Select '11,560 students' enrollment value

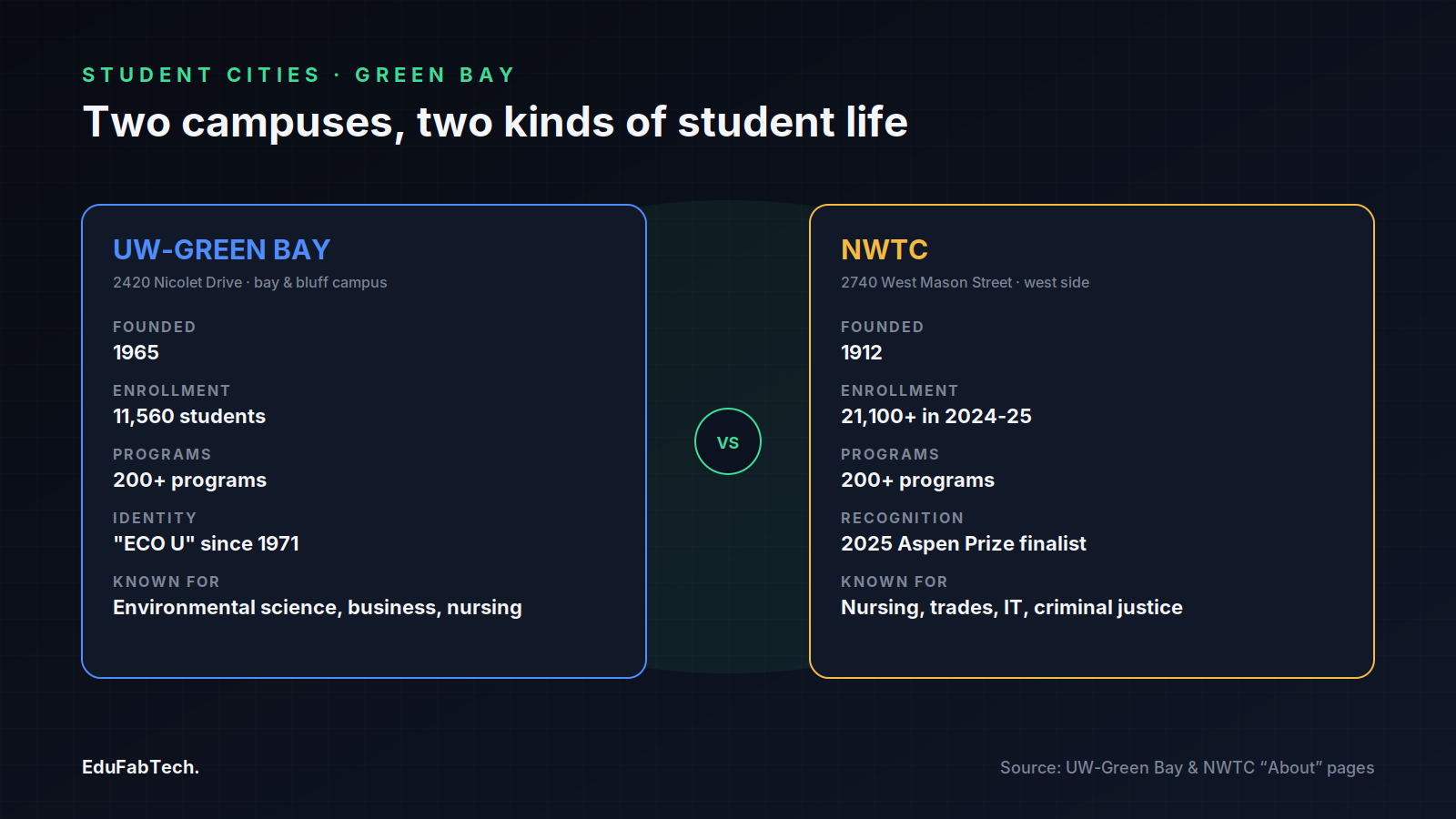click(x=189, y=416)
